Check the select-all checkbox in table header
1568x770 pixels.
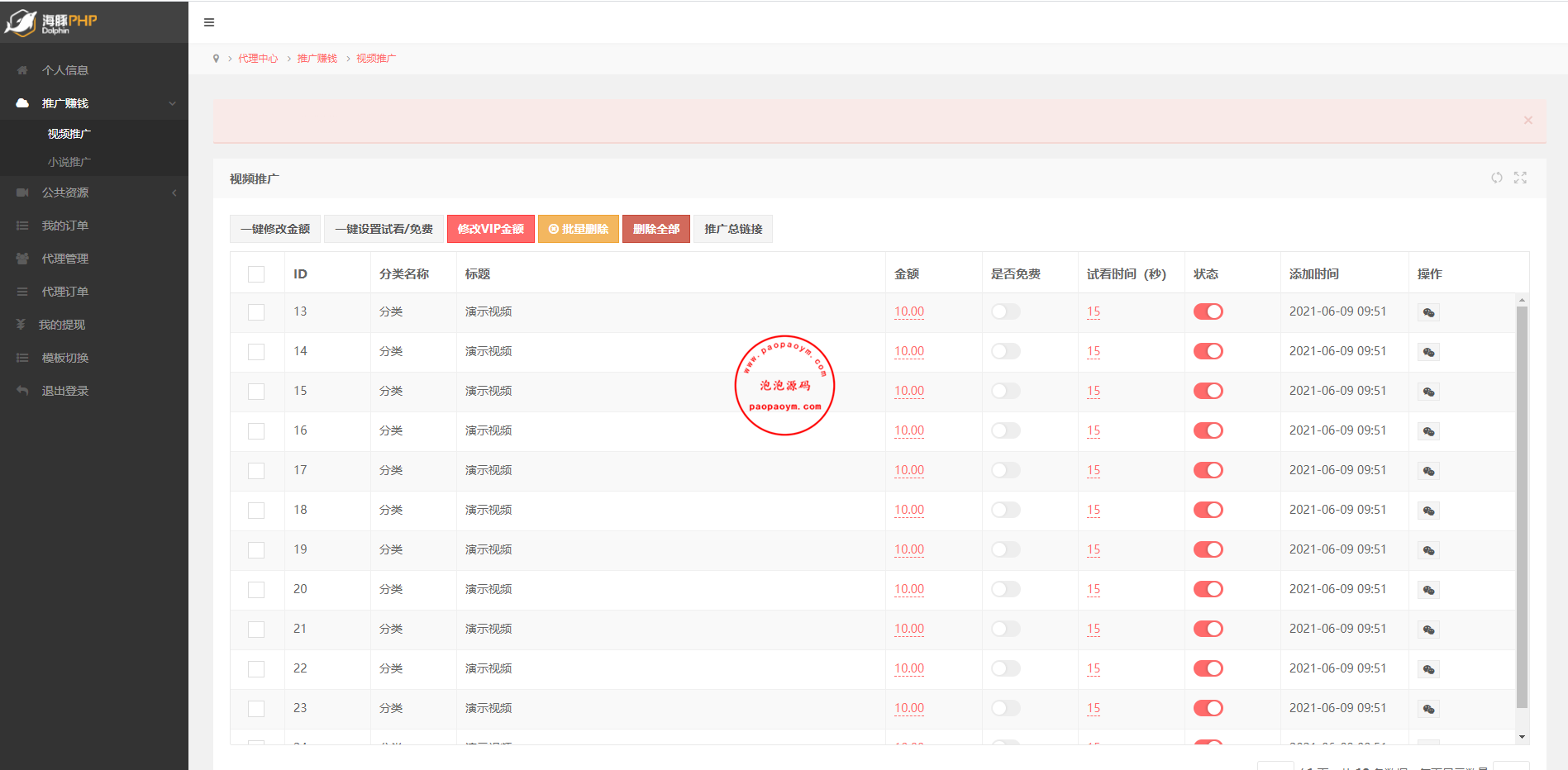[x=256, y=274]
